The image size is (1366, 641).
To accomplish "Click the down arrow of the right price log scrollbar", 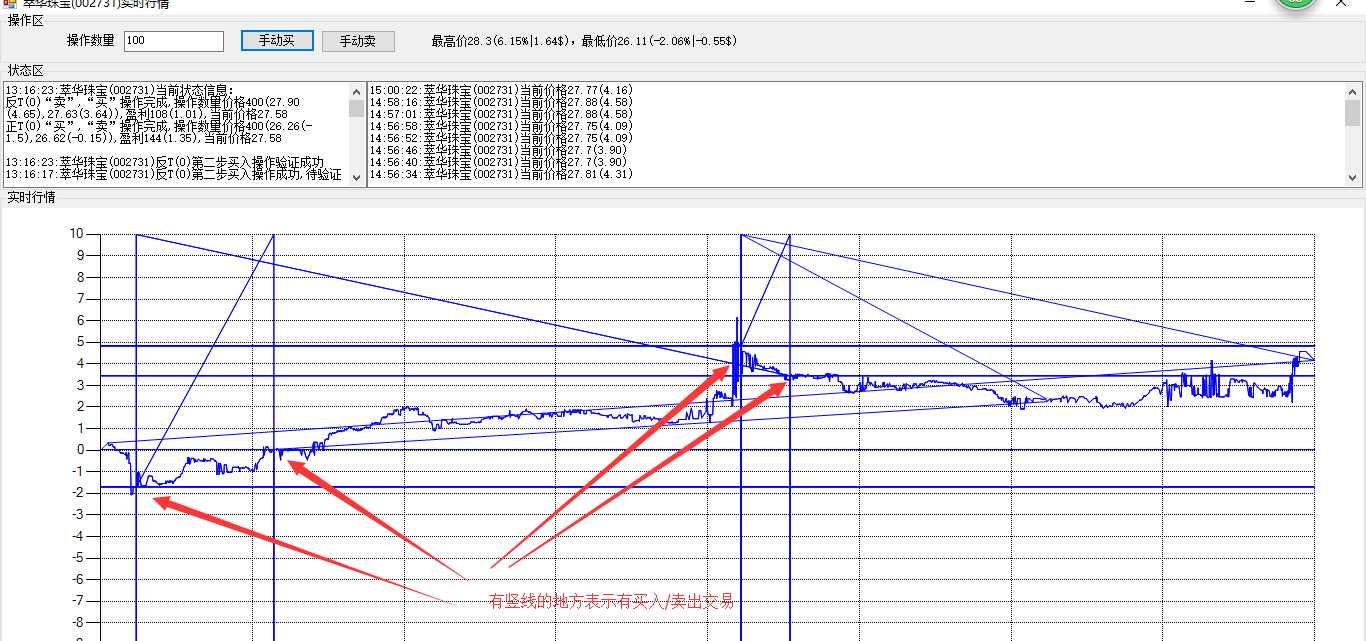I will coord(1353,177).
